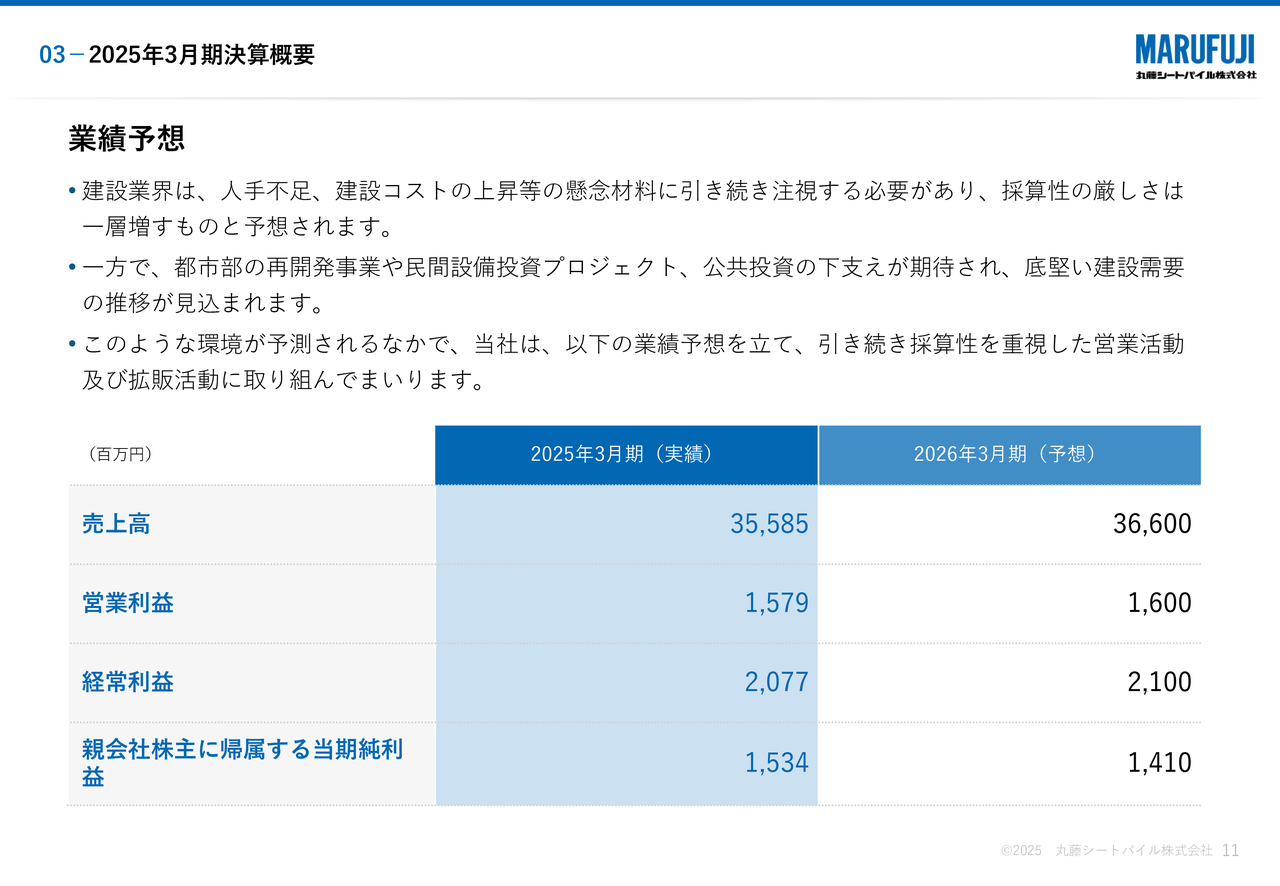Click the '(百万円)' unit label
Screen dimensions: 1280x886
pyautogui.click(x=119, y=455)
